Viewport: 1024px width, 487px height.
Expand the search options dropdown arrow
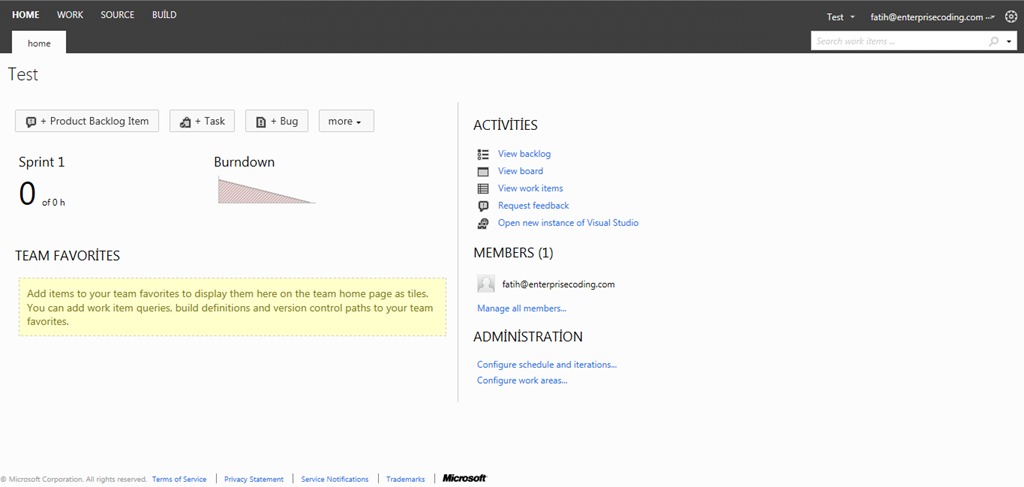point(1010,41)
